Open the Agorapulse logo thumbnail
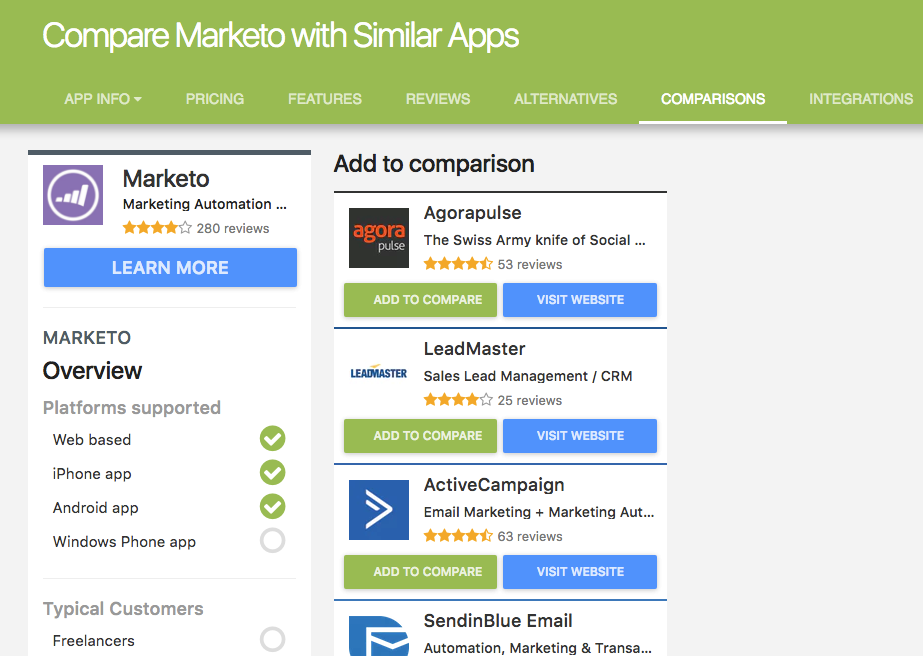 coord(379,238)
